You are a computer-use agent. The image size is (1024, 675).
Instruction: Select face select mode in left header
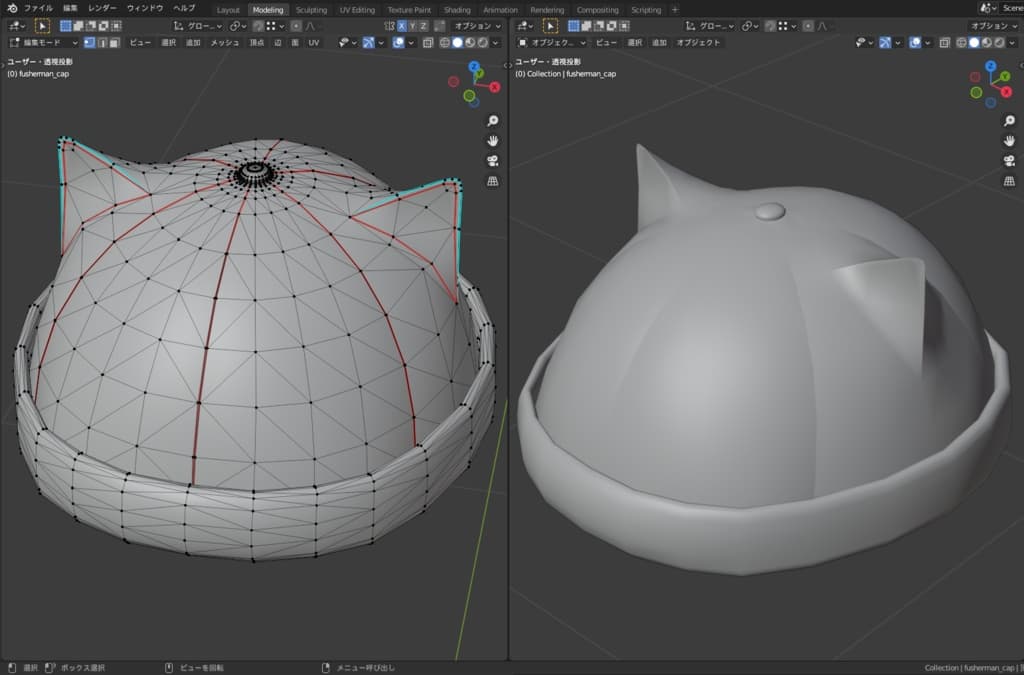pos(115,43)
